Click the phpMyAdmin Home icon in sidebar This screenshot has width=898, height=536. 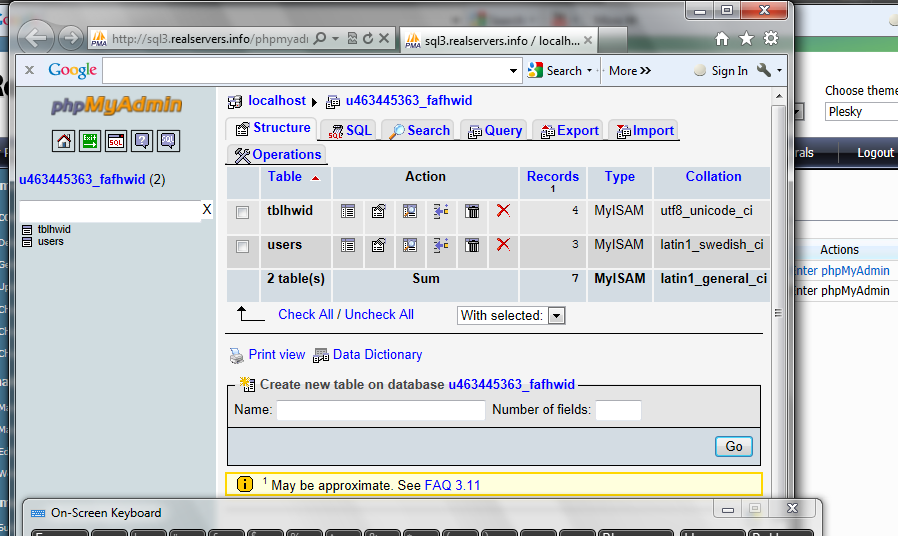[64, 141]
